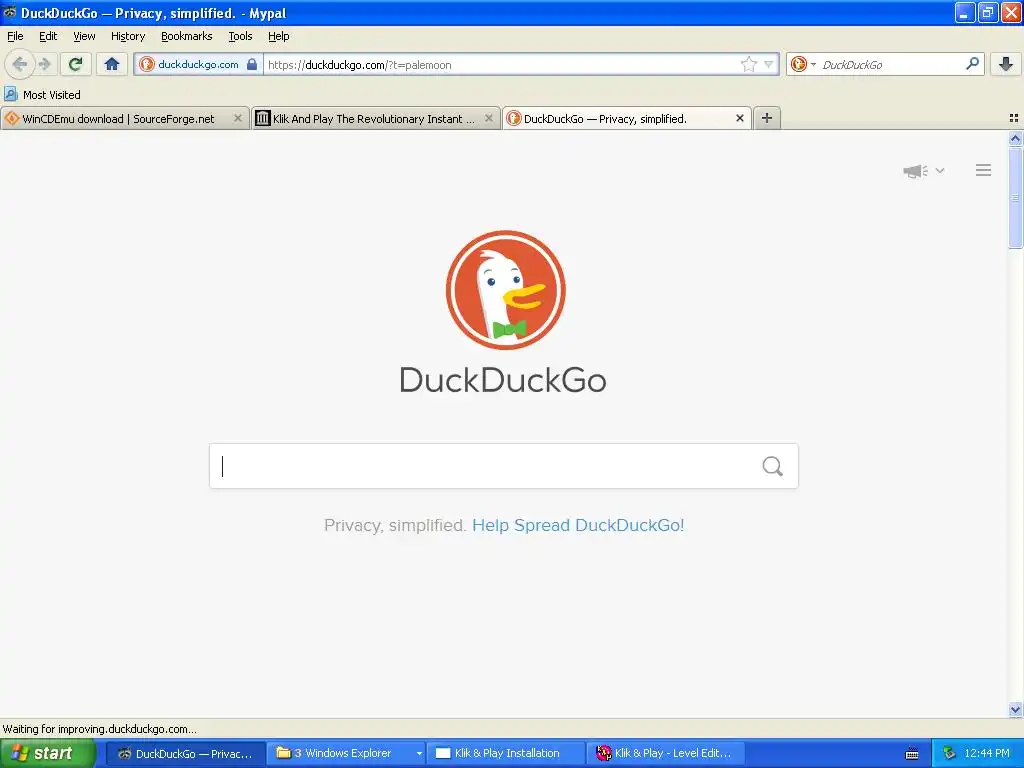This screenshot has width=1024, height=768.
Task: Switch to Klik & Play Level Editor taskbar button
Action: pyautogui.click(x=665, y=754)
